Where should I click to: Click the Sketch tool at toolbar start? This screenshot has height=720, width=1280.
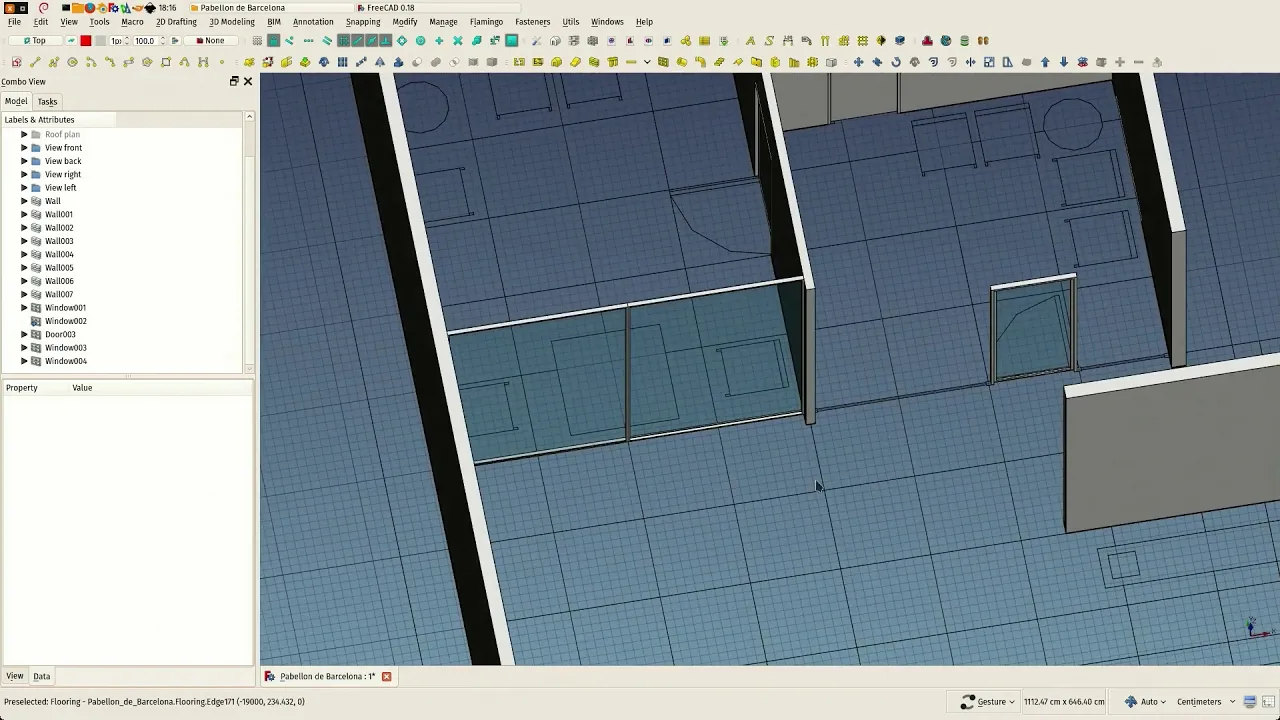coord(16,62)
